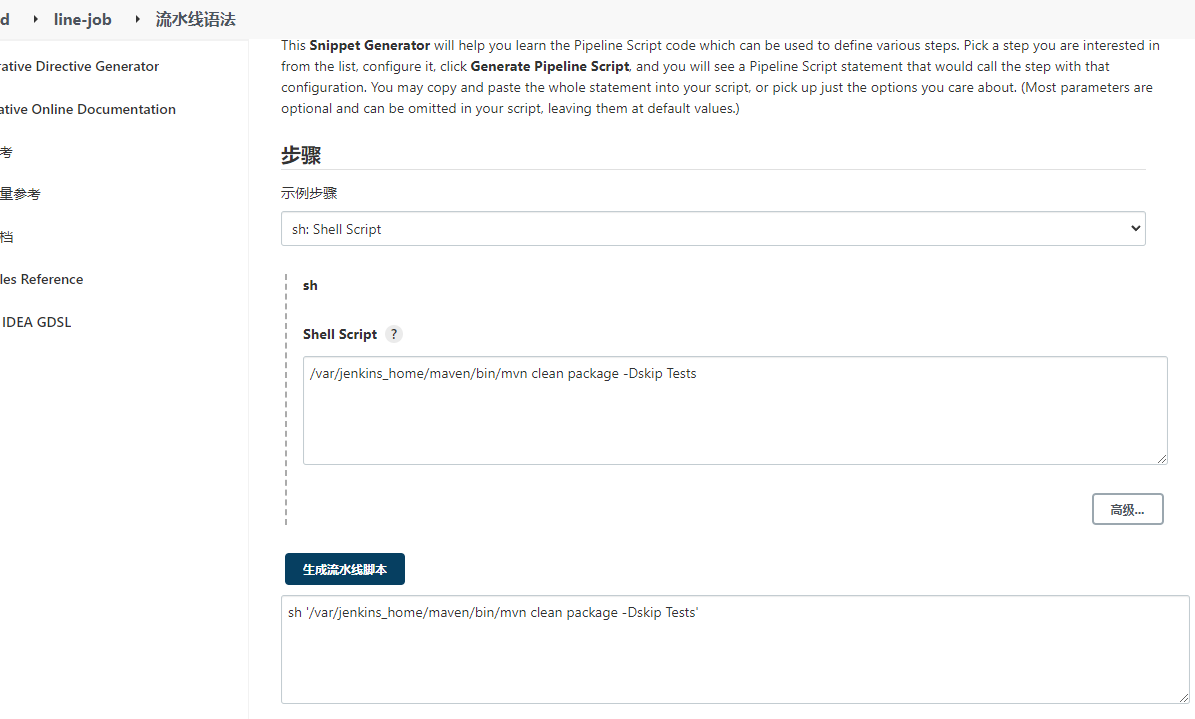
Task: Grab resize handle of Shell Script textarea
Action: click(x=1161, y=458)
